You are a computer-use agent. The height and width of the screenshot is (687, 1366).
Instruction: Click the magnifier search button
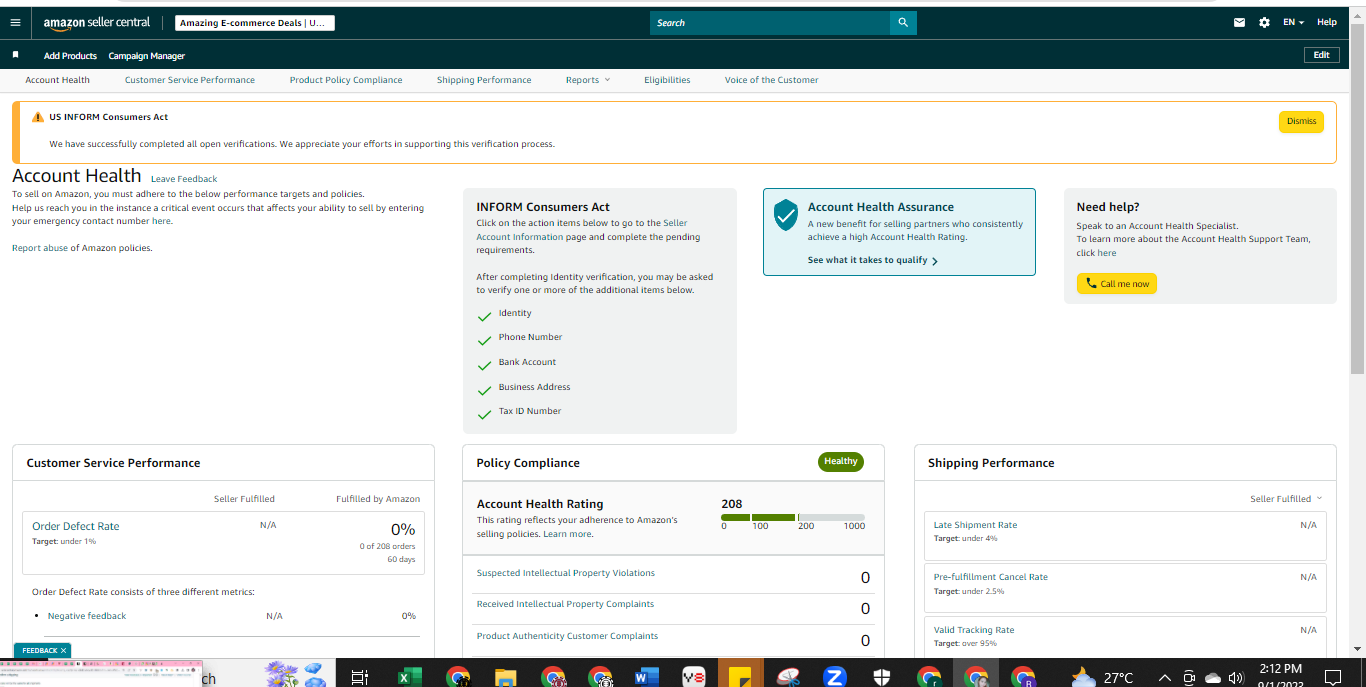(903, 22)
